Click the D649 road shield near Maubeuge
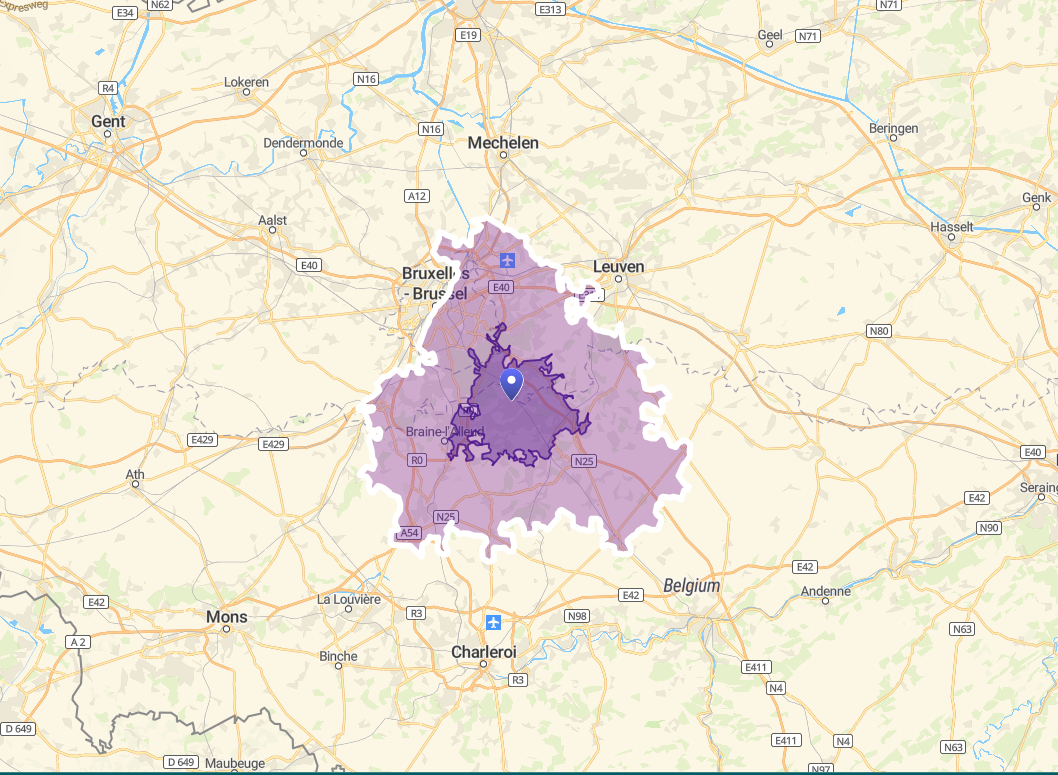The height and width of the screenshot is (775, 1058). 180,762
